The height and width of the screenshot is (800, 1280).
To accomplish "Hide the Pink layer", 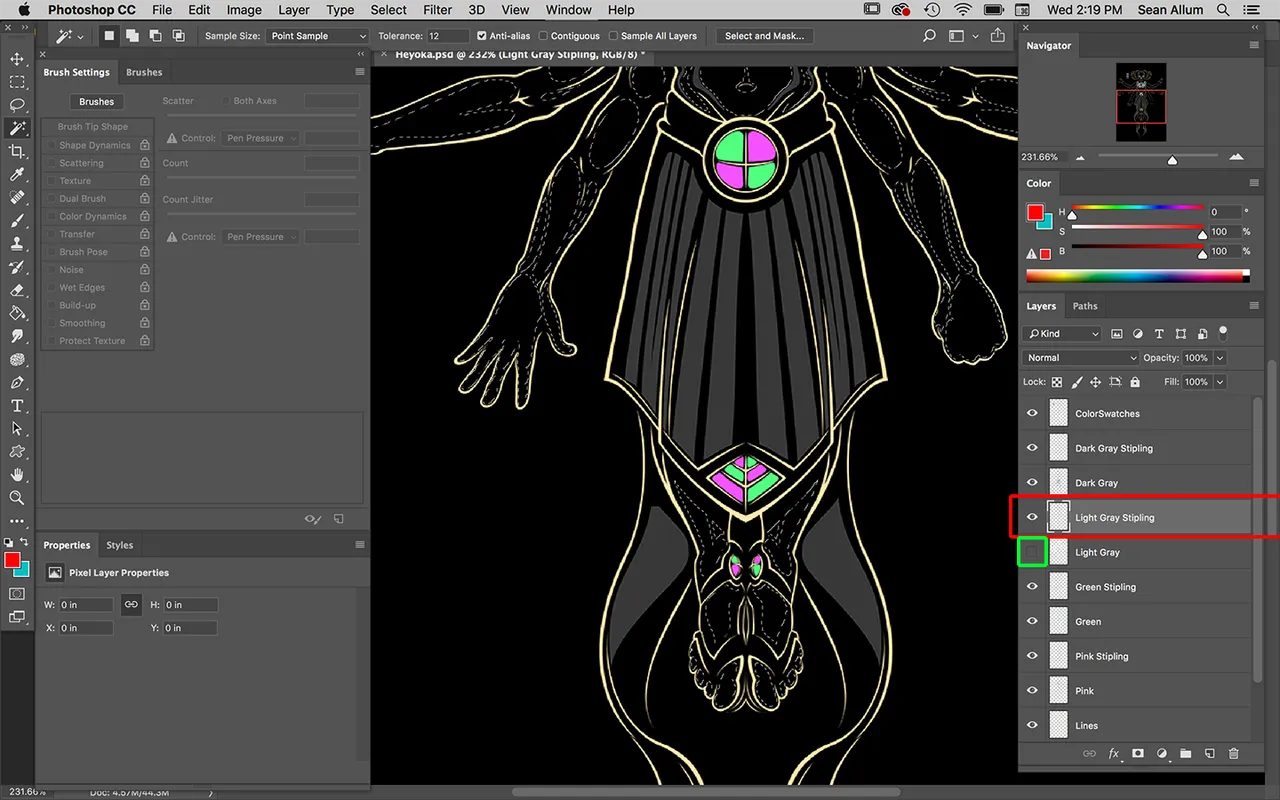I will (1032, 691).
